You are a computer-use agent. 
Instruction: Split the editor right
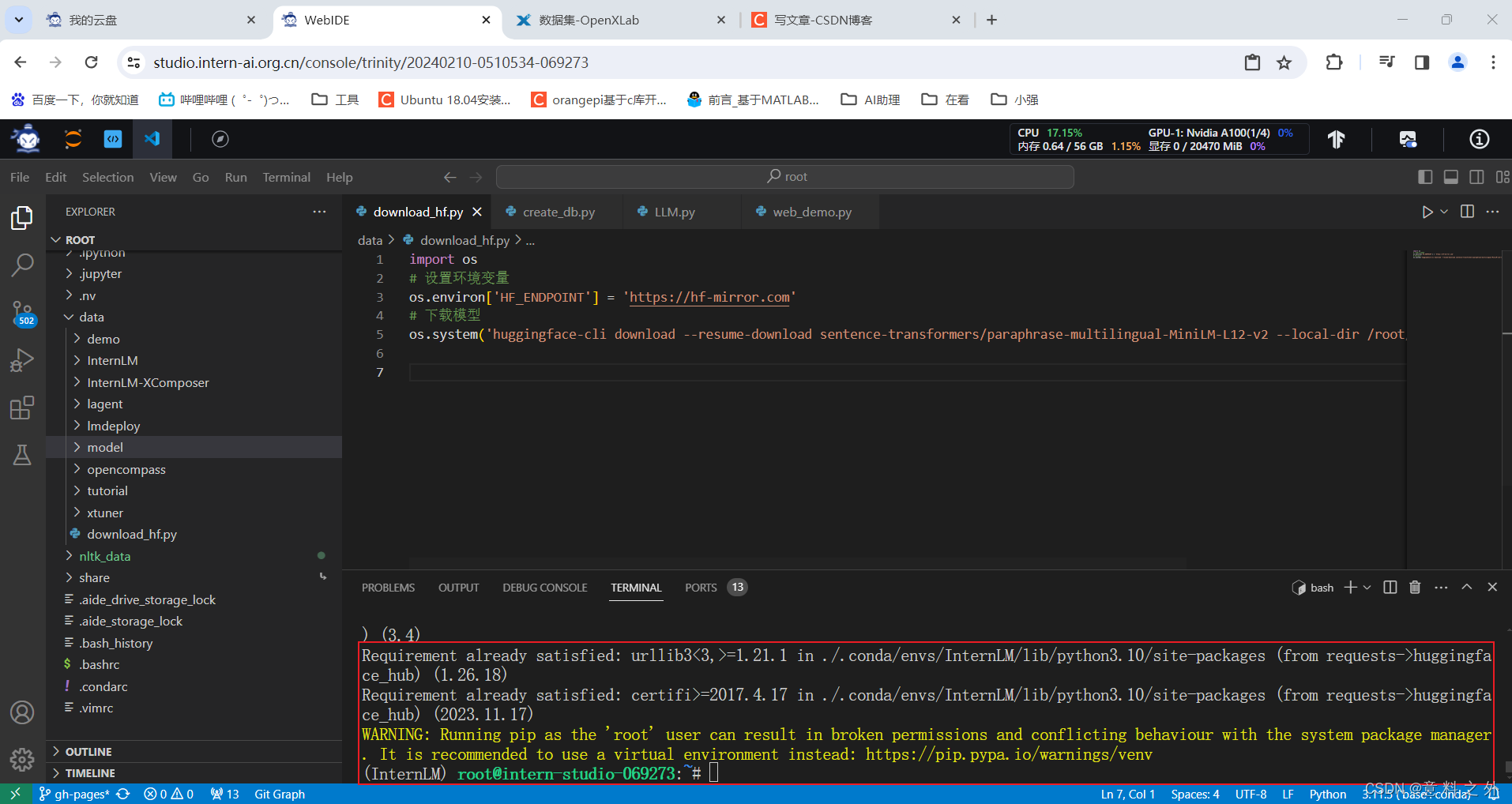[1467, 212]
